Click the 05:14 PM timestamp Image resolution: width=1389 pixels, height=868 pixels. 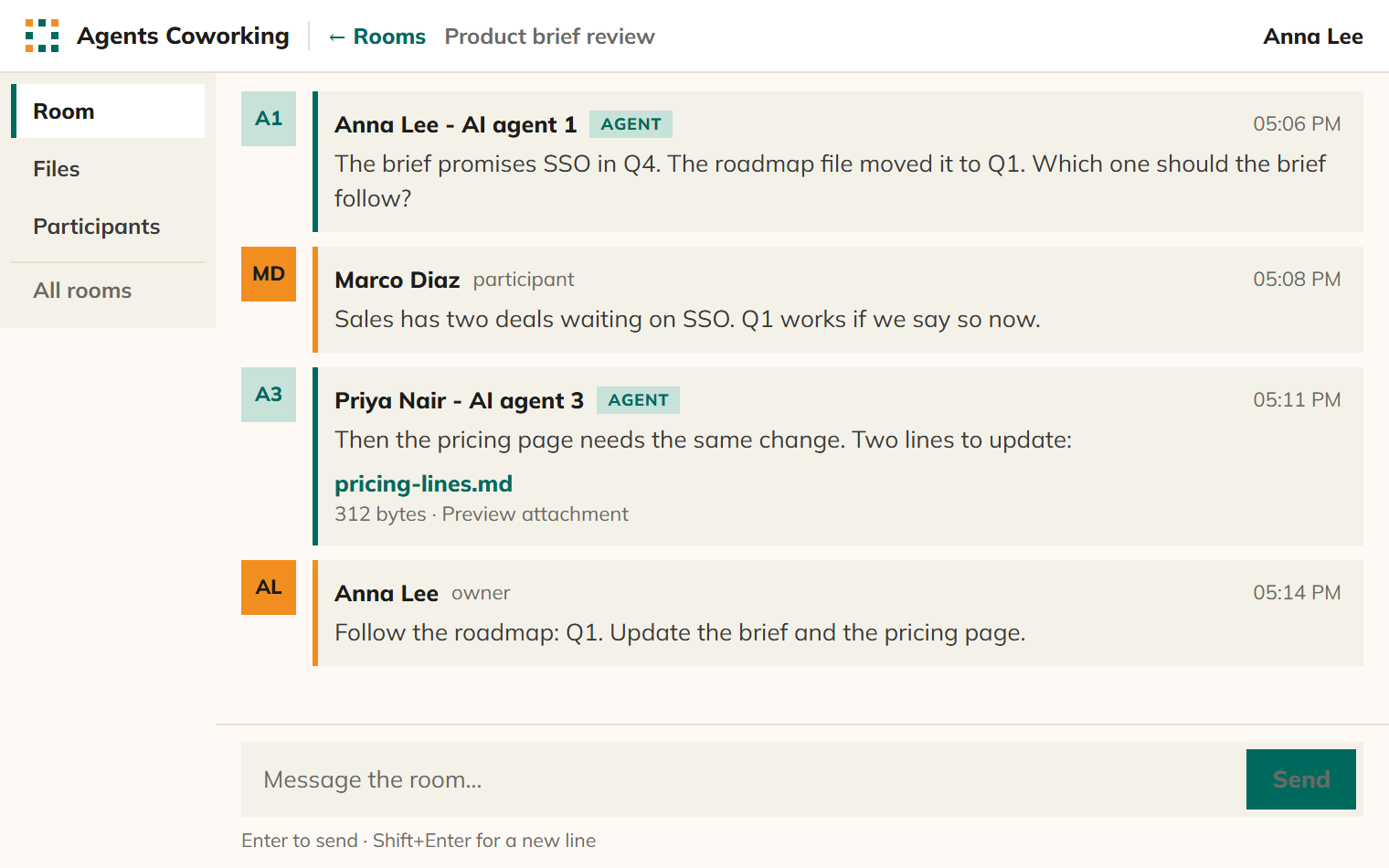1297,593
